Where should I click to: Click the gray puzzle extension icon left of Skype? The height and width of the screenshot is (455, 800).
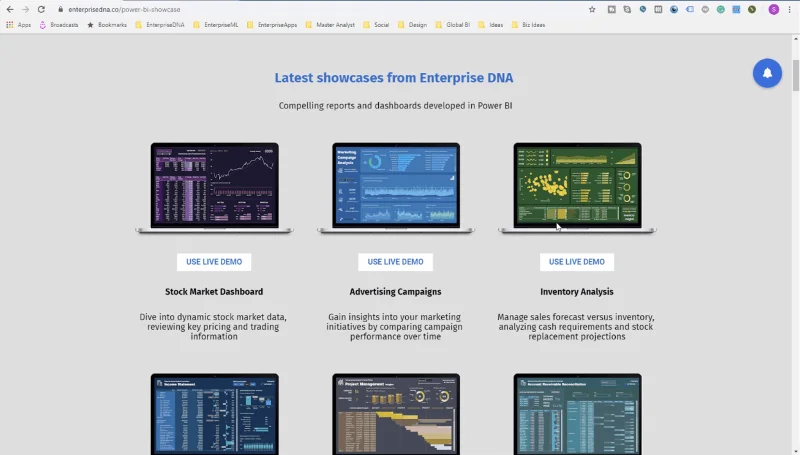click(611, 9)
